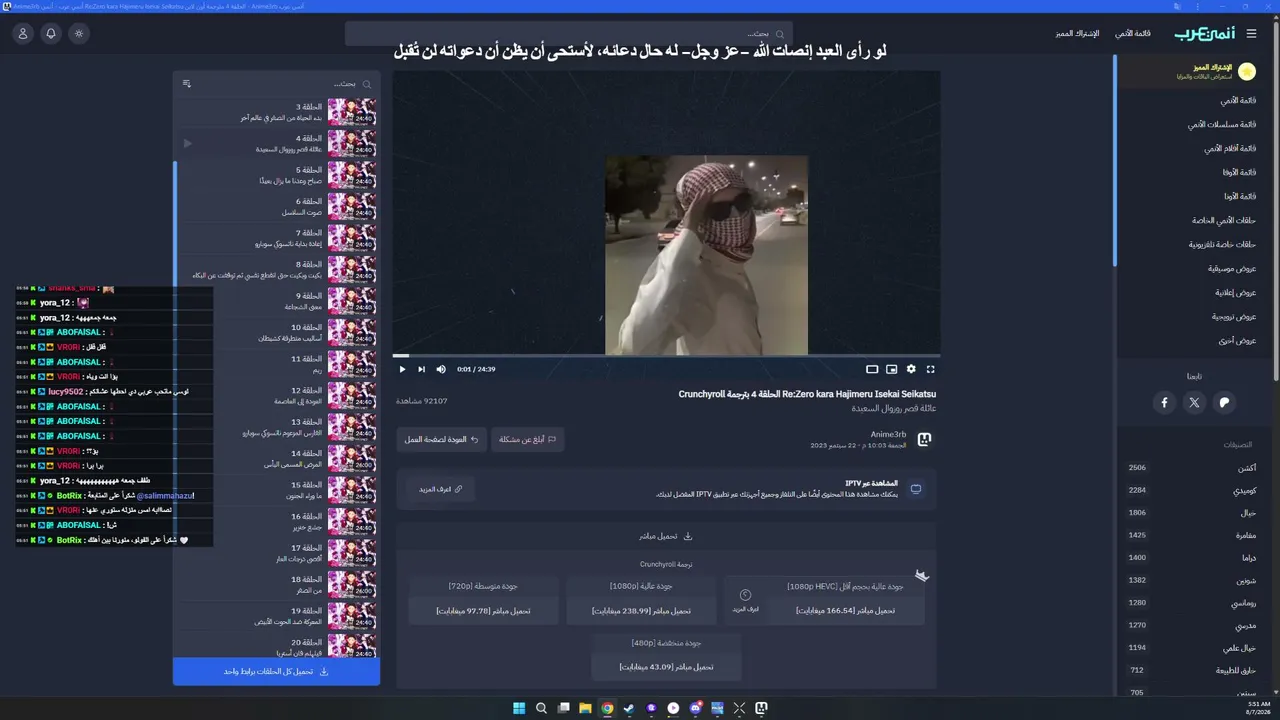The image size is (1280, 720).
Task: Open the X (Twitter) follow icon
Action: pos(1194,403)
